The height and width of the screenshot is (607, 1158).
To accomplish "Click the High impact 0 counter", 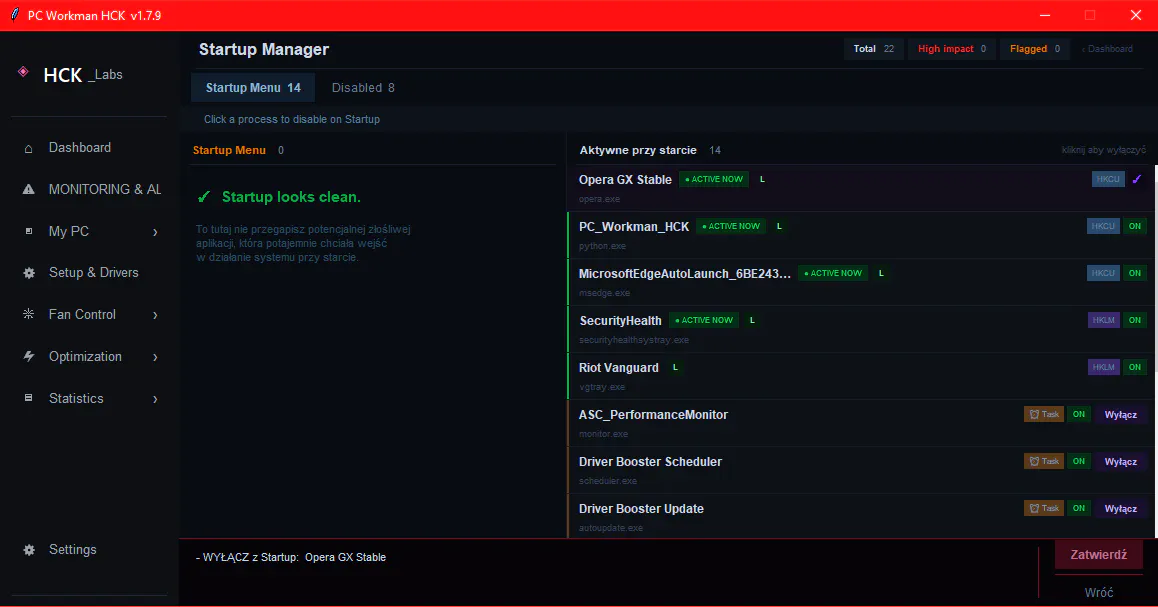I will (x=951, y=49).
